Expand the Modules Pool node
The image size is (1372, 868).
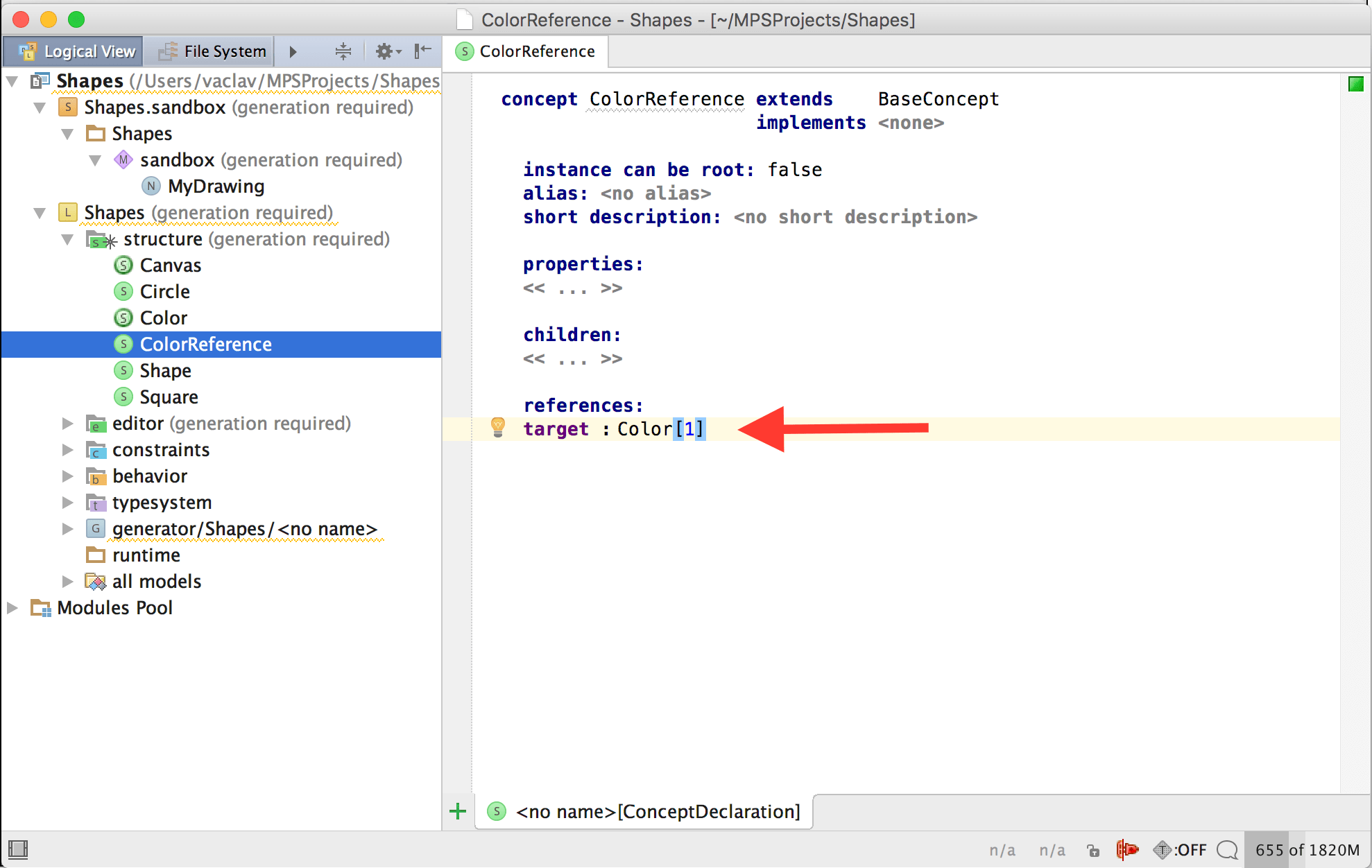pos(12,608)
